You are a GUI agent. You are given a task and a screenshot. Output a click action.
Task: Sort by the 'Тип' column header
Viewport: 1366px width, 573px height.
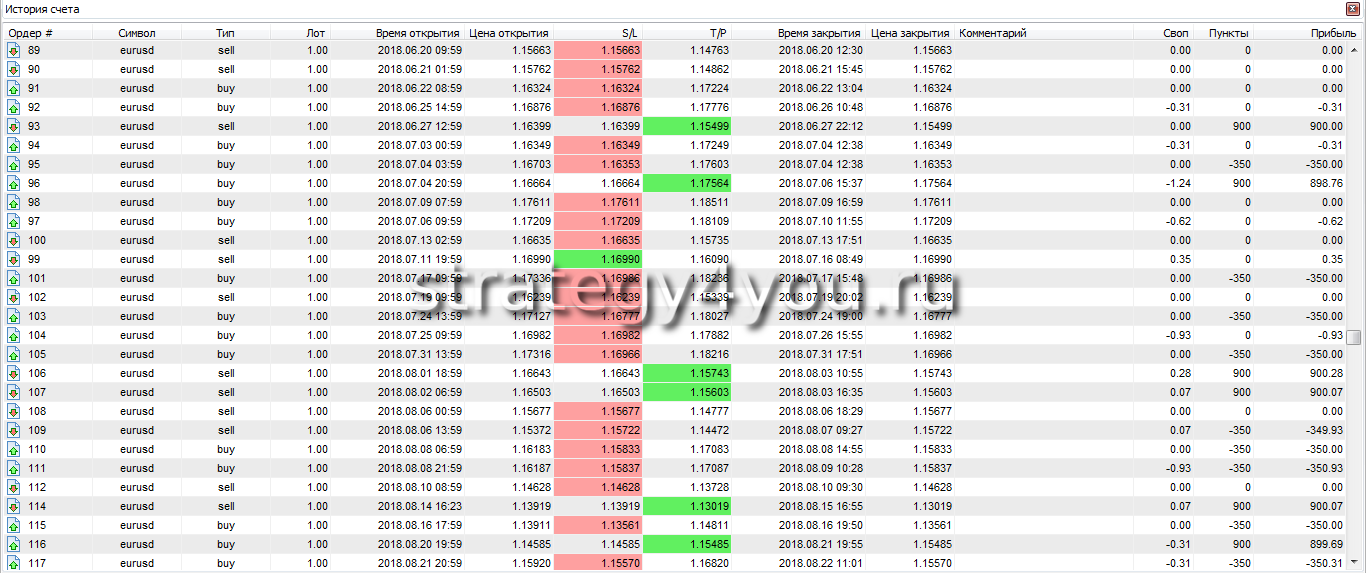[226, 33]
